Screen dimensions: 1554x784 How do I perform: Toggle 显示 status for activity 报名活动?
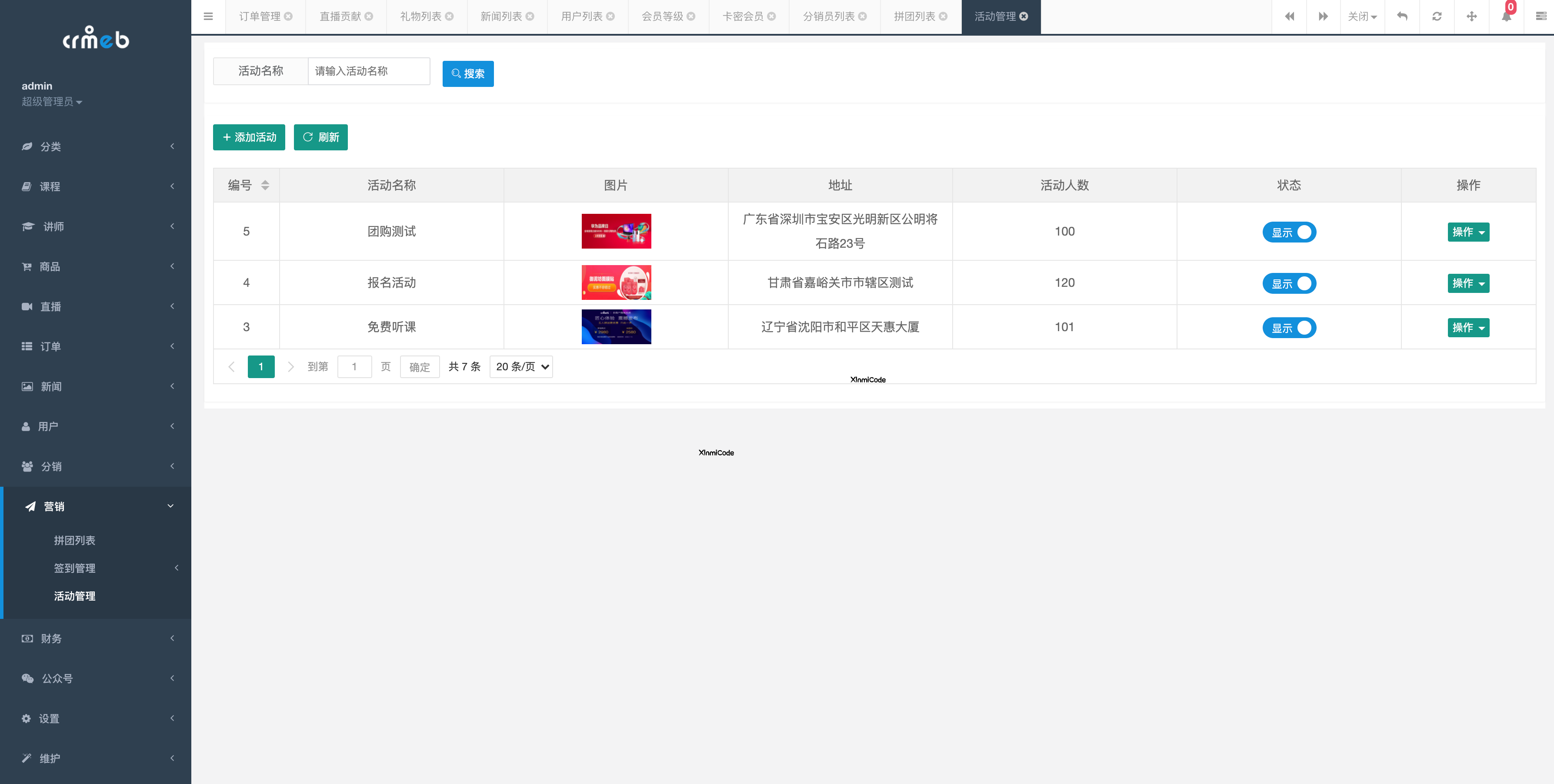(1289, 283)
